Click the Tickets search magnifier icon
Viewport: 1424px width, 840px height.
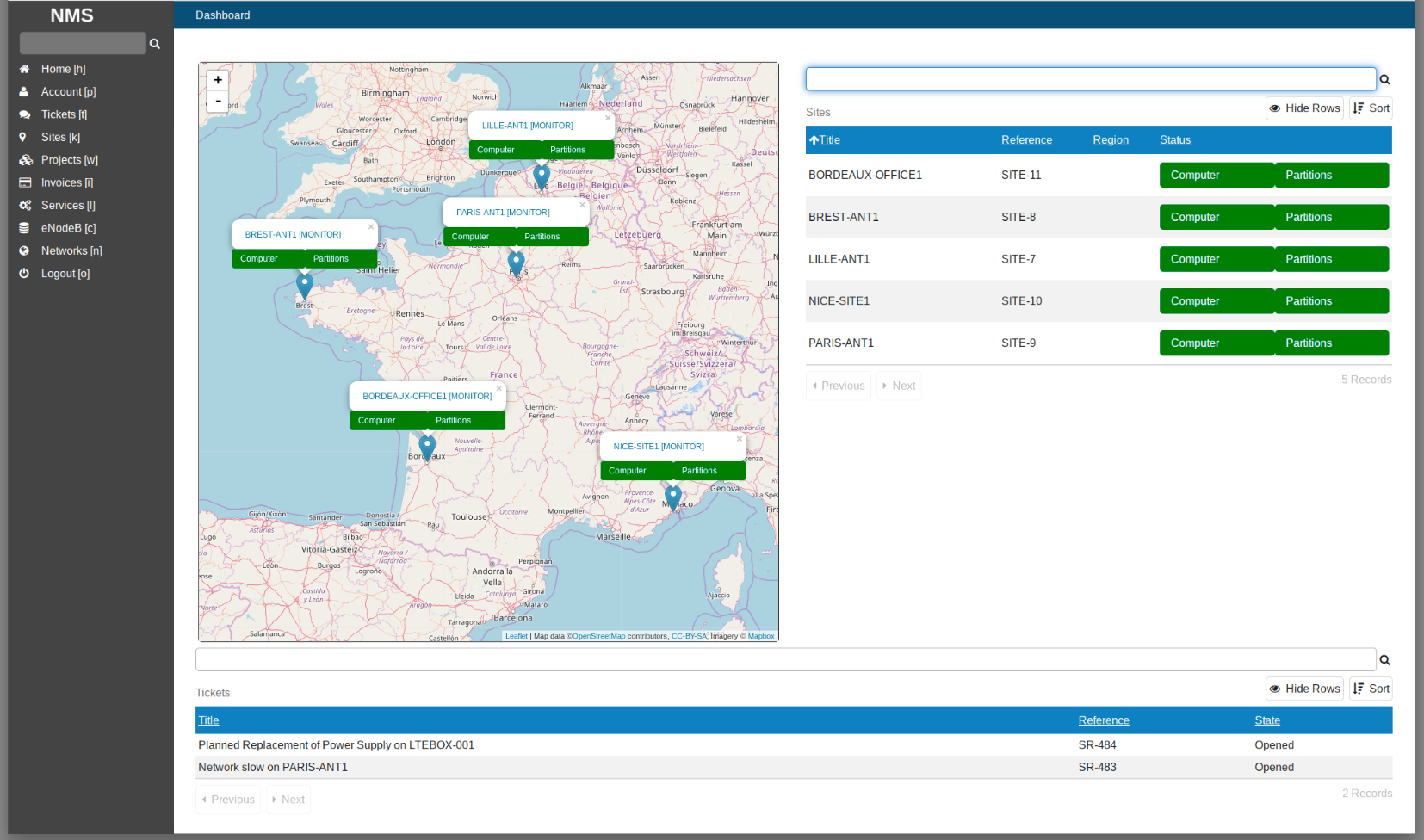tap(1384, 661)
